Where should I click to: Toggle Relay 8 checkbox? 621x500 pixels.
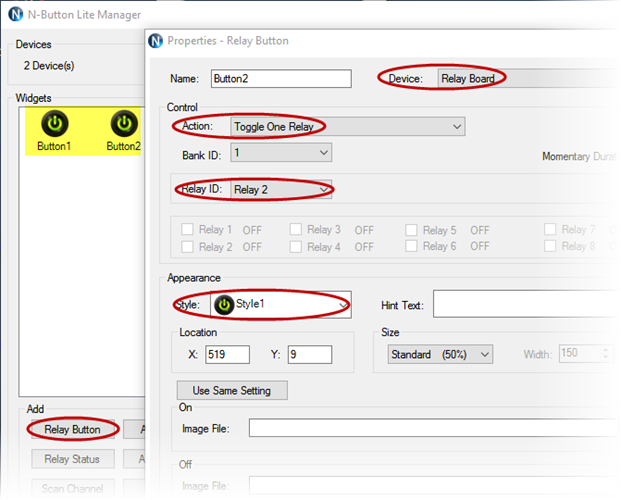point(550,246)
